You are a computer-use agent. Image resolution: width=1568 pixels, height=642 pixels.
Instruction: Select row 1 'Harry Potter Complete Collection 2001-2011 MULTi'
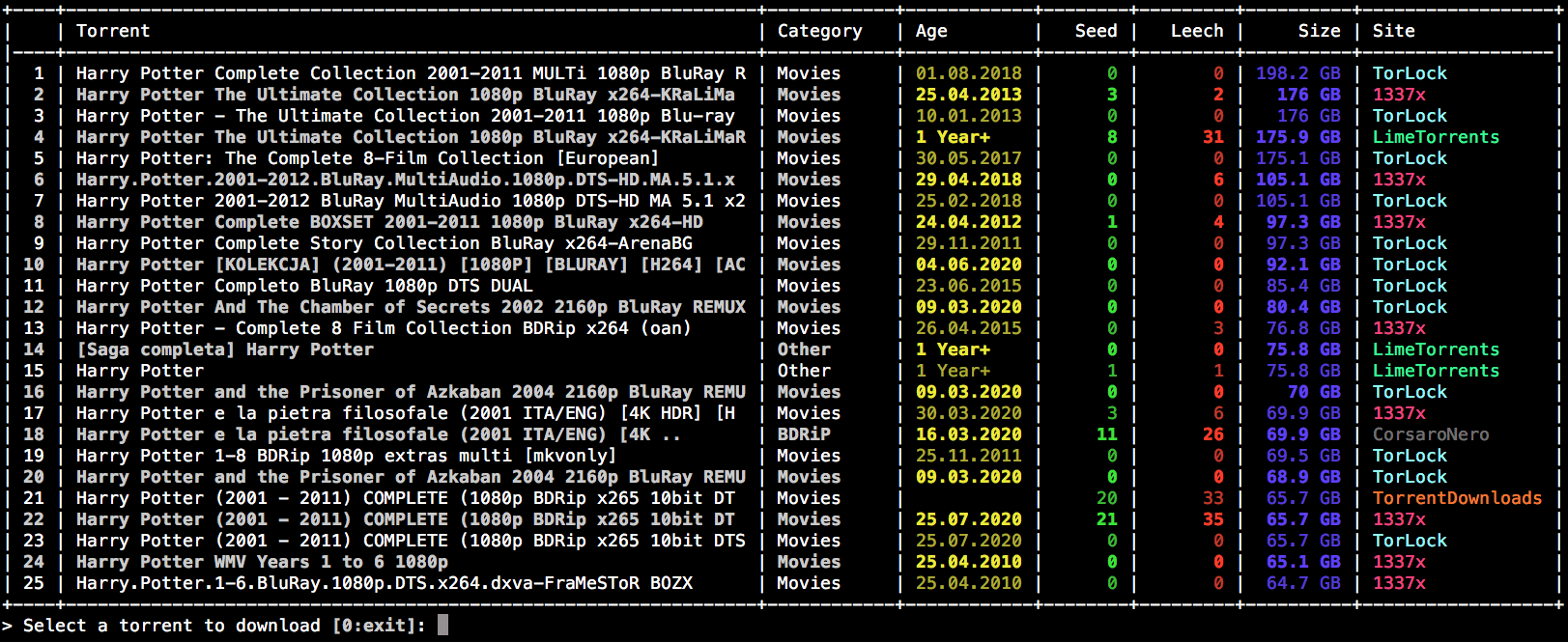tap(411, 73)
